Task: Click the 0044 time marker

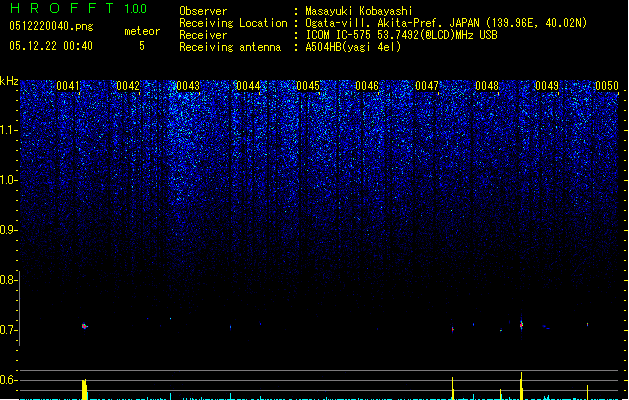Action: 248,86
